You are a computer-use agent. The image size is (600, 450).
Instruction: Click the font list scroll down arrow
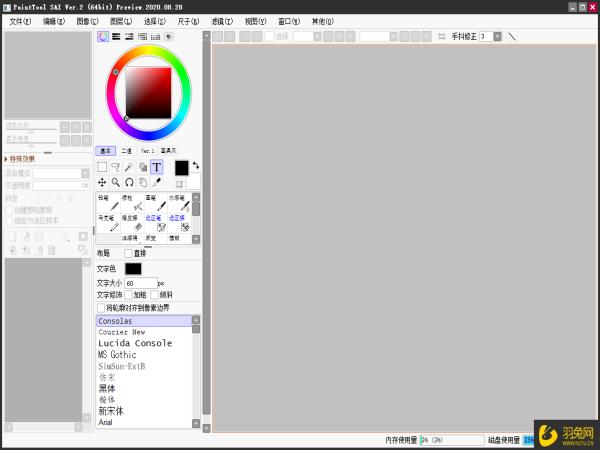(x=196, y=423)
